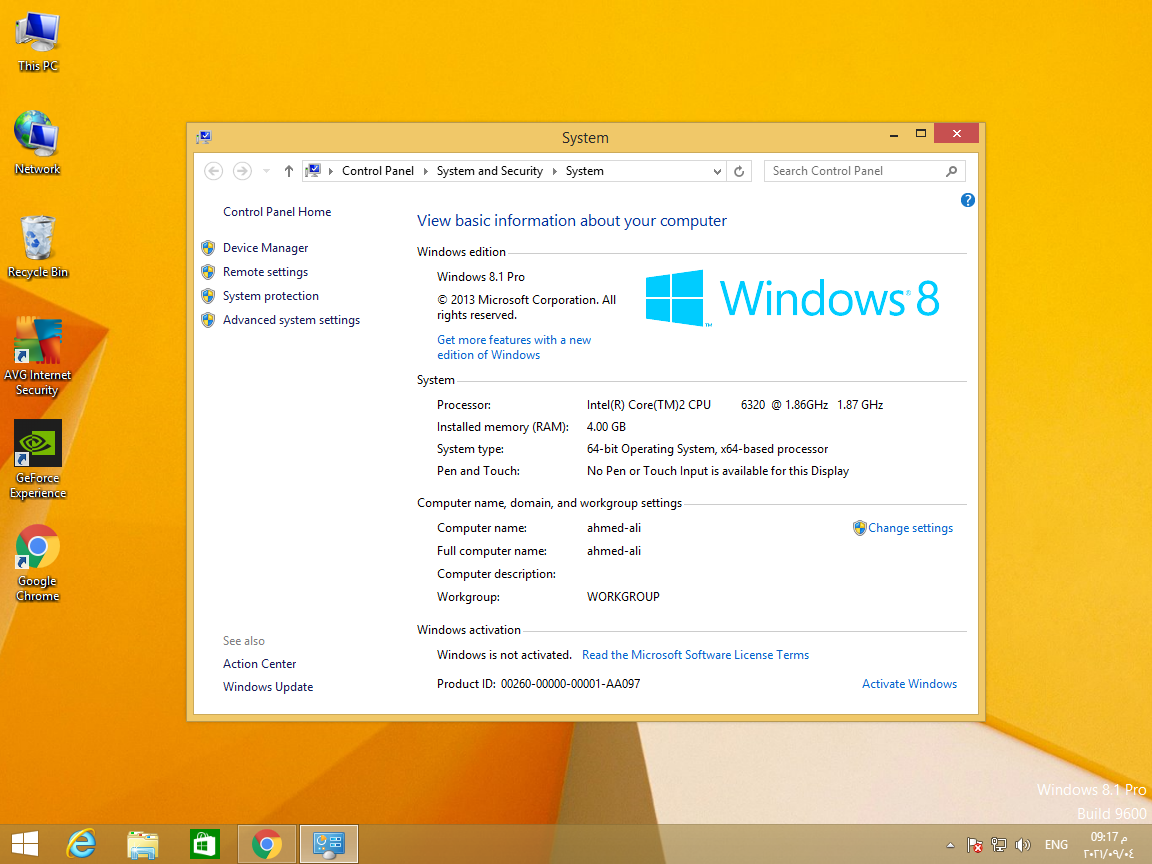
Task: Open Windows Store from taskbar
Action: coord(204,844)
